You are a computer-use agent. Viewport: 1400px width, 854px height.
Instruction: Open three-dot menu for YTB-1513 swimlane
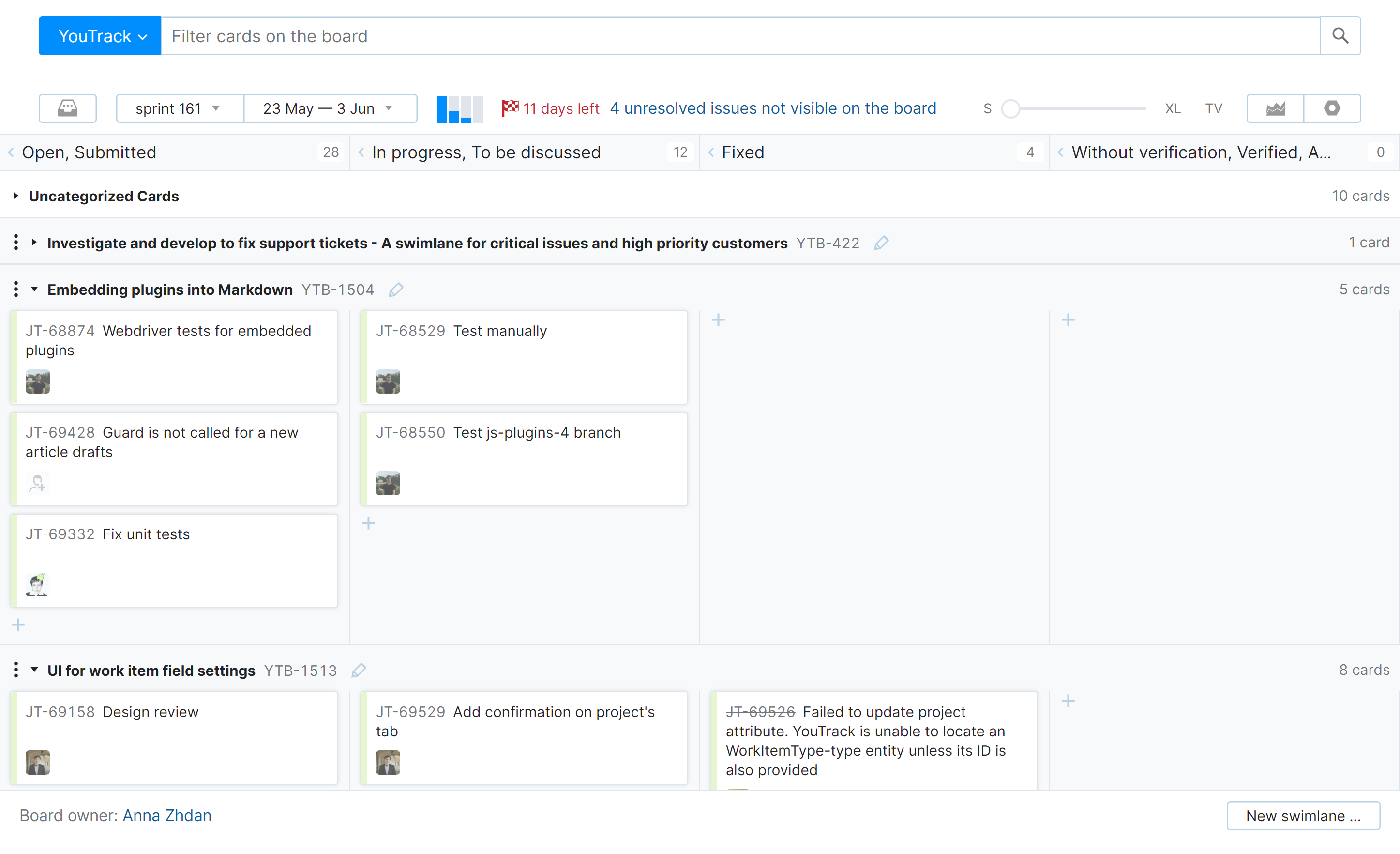point(16,670)
